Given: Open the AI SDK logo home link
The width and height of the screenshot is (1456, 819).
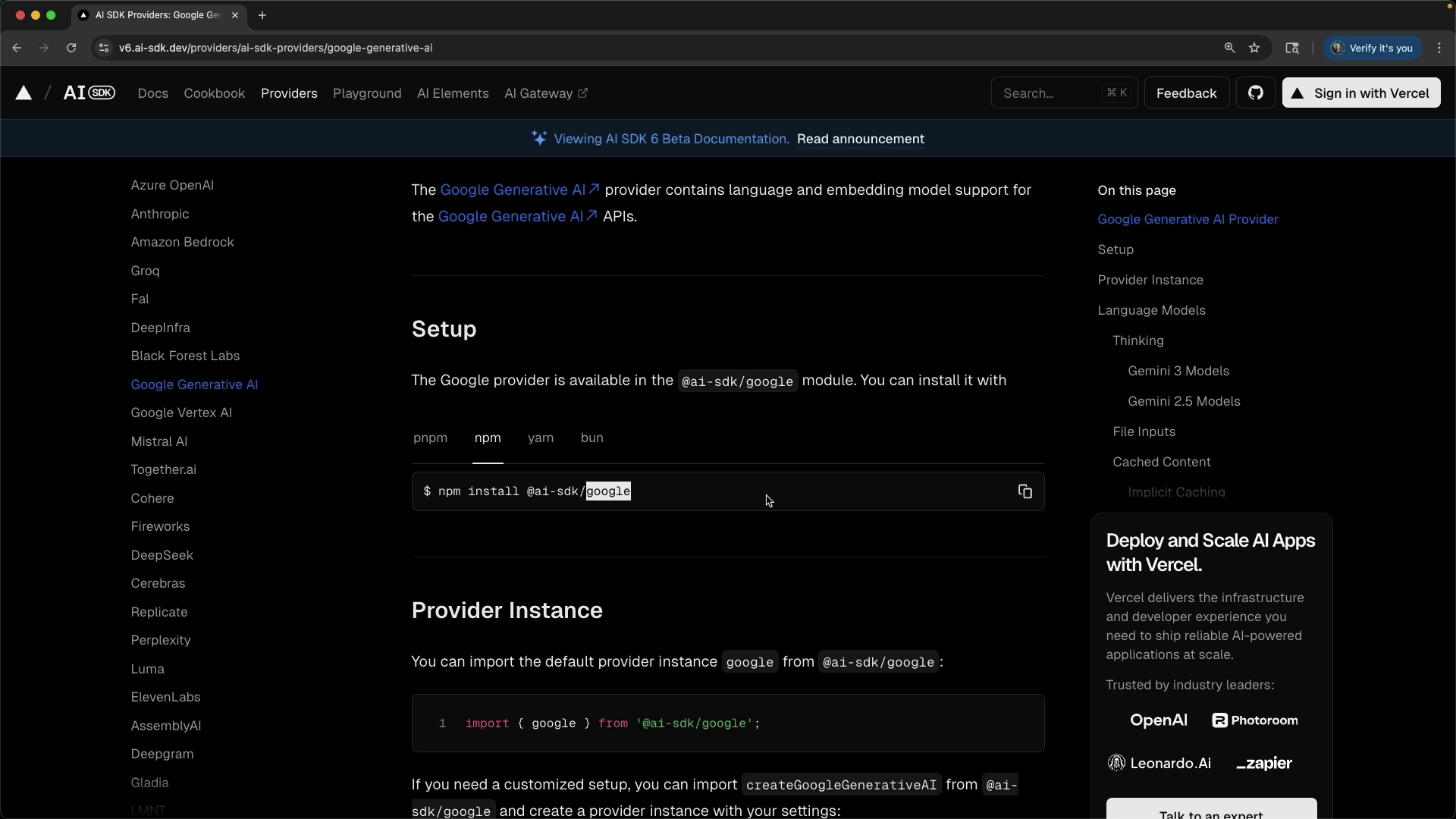Looking at the screenshot, I should [89, 93].
